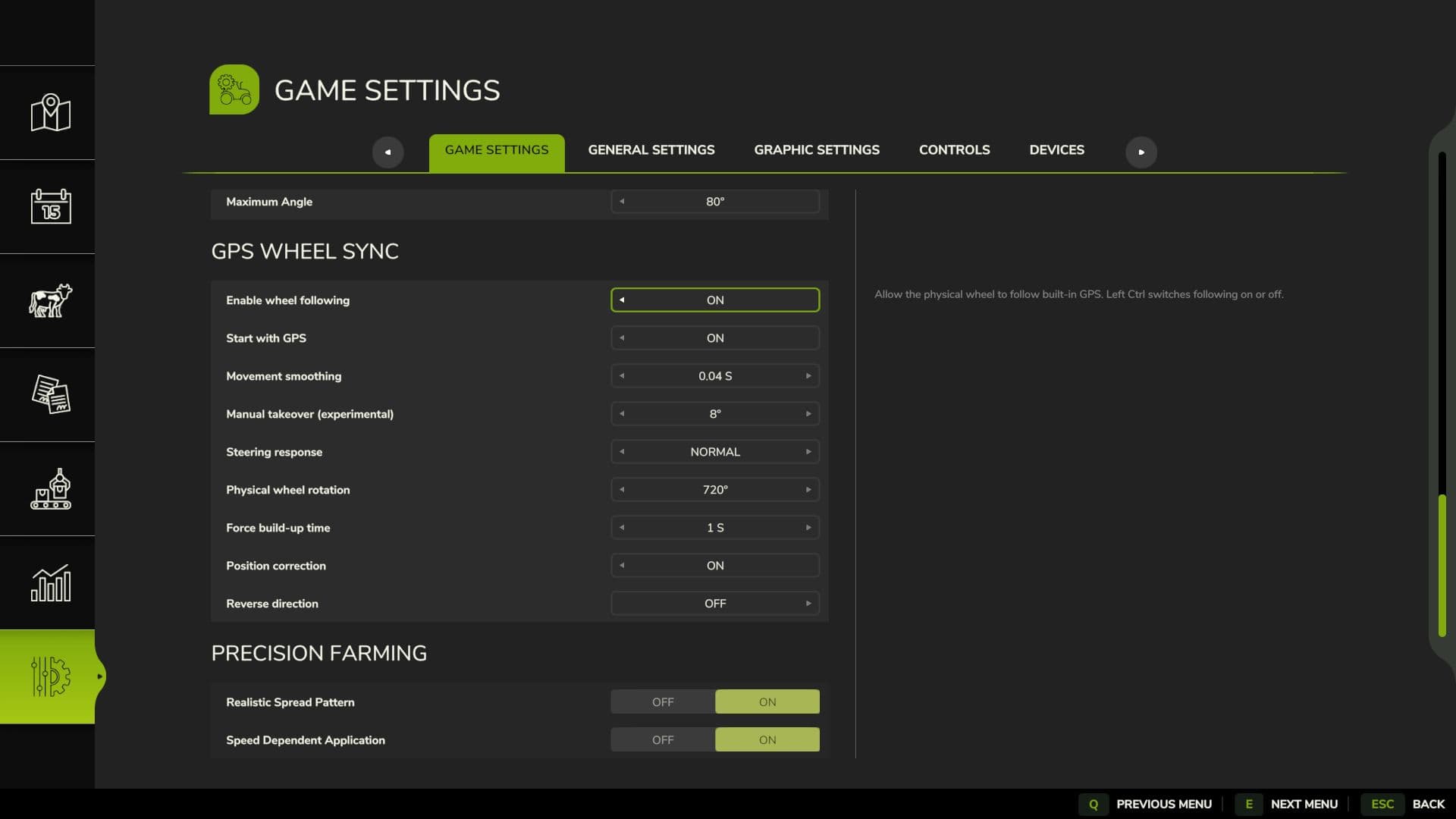
Task: Switch to General Settings tab
Action: 651,150
